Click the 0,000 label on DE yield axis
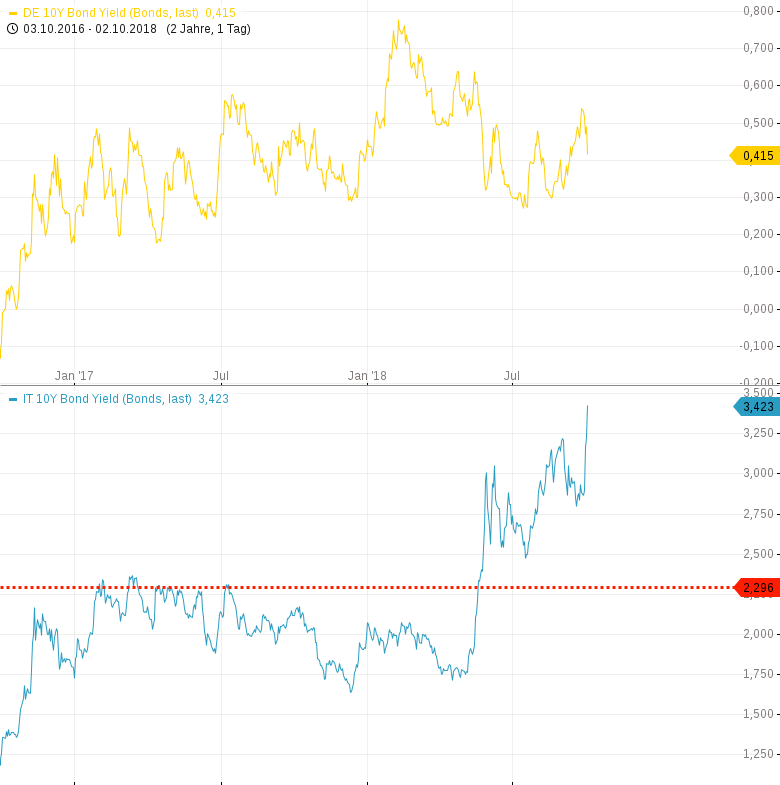 [758, 308]
